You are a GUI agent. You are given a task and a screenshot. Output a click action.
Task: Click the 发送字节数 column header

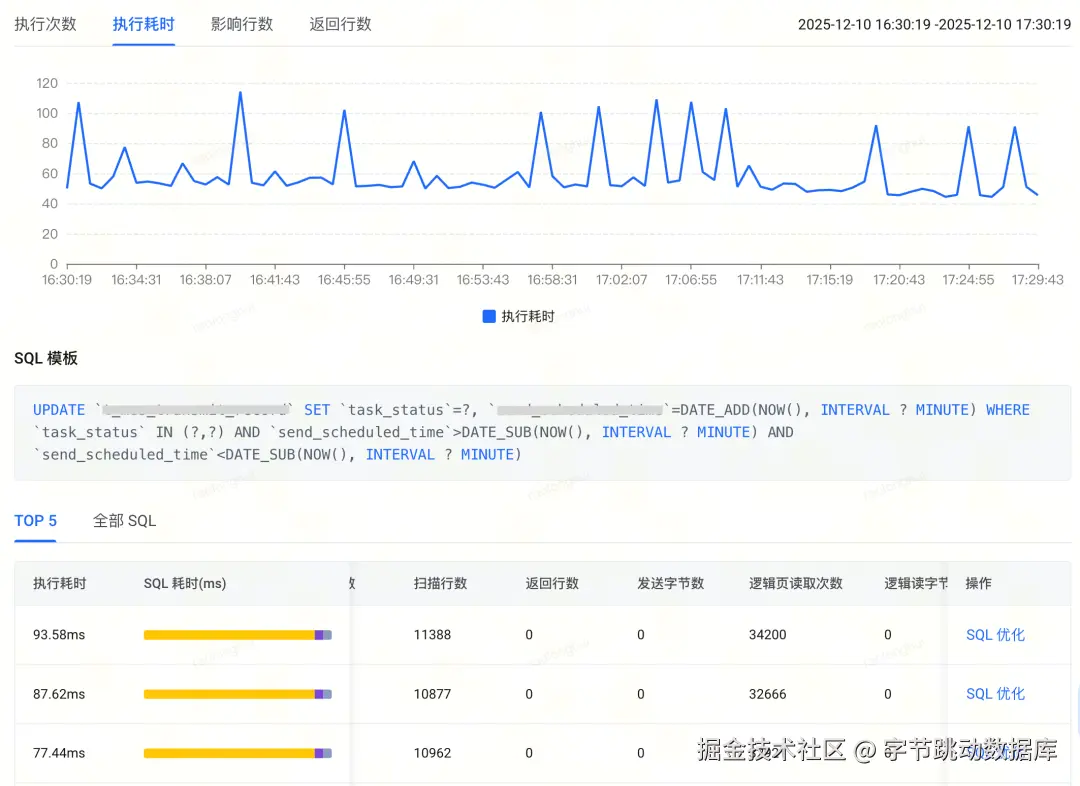[670, 583]
